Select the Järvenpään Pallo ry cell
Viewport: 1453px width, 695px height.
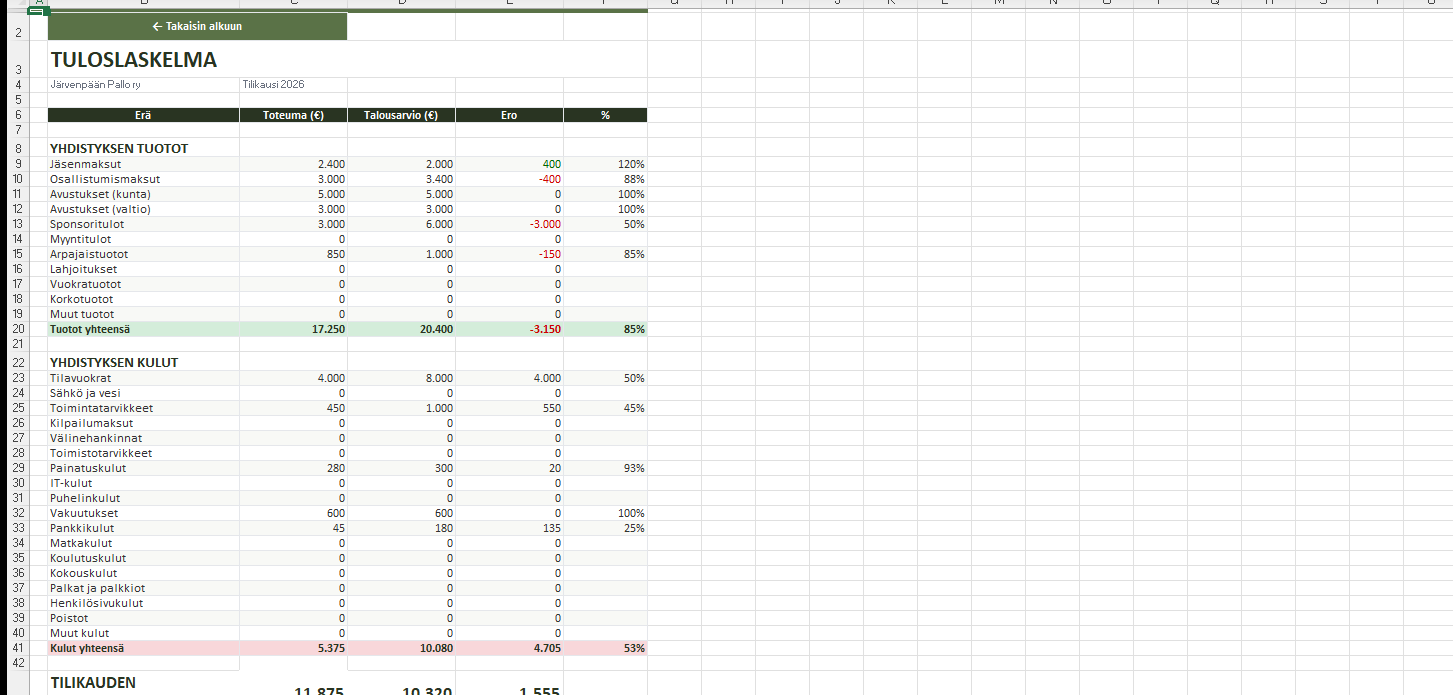(96, 85)
